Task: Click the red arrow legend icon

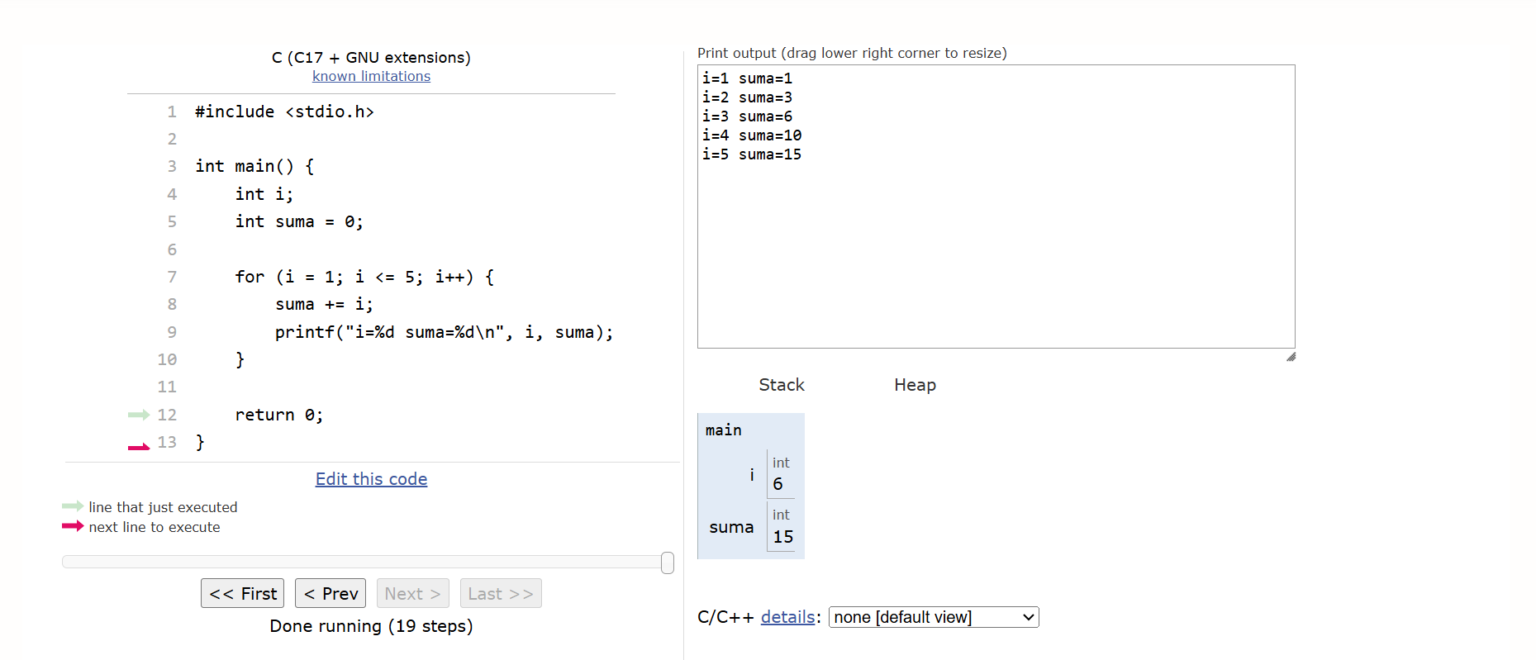Action: [73, 527]
